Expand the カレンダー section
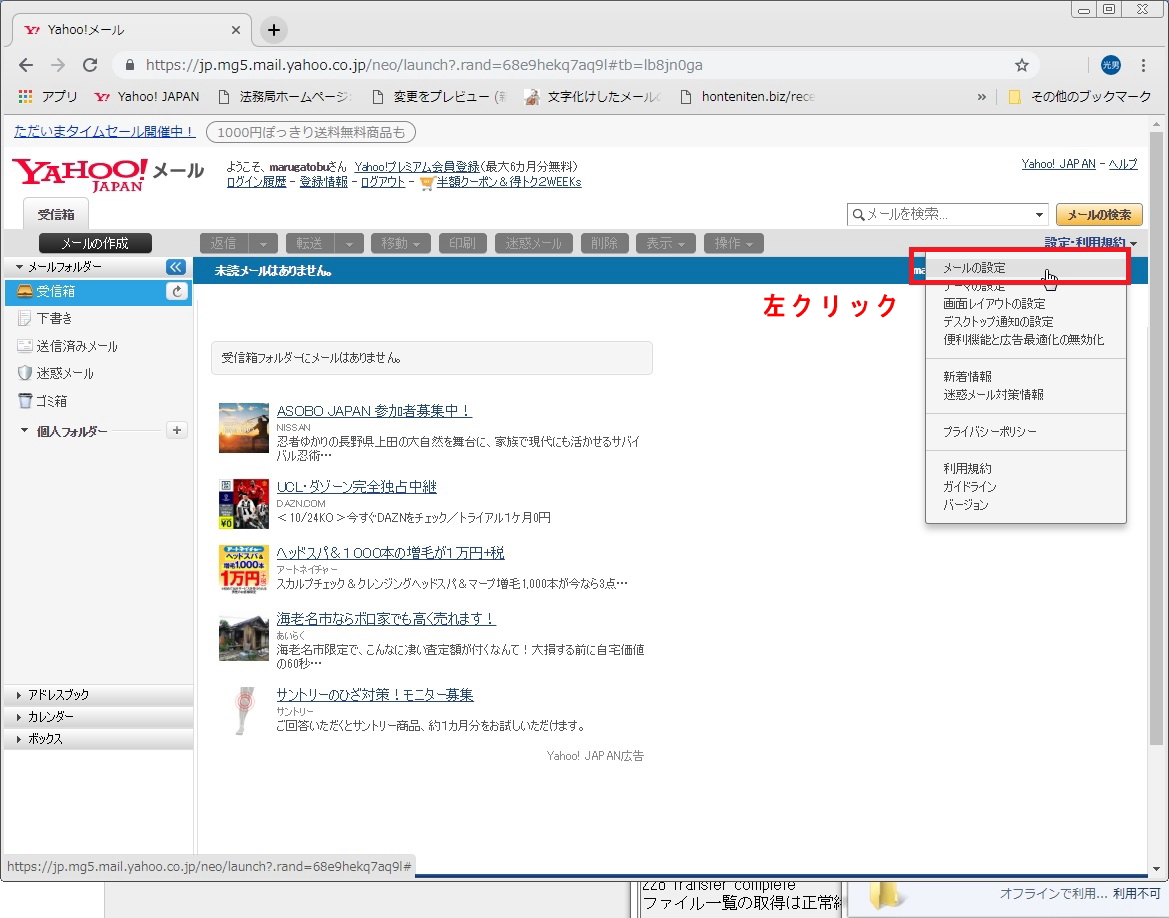This screenshot has height=918, width=1169. pyautogui.click(x=50, y=717)
